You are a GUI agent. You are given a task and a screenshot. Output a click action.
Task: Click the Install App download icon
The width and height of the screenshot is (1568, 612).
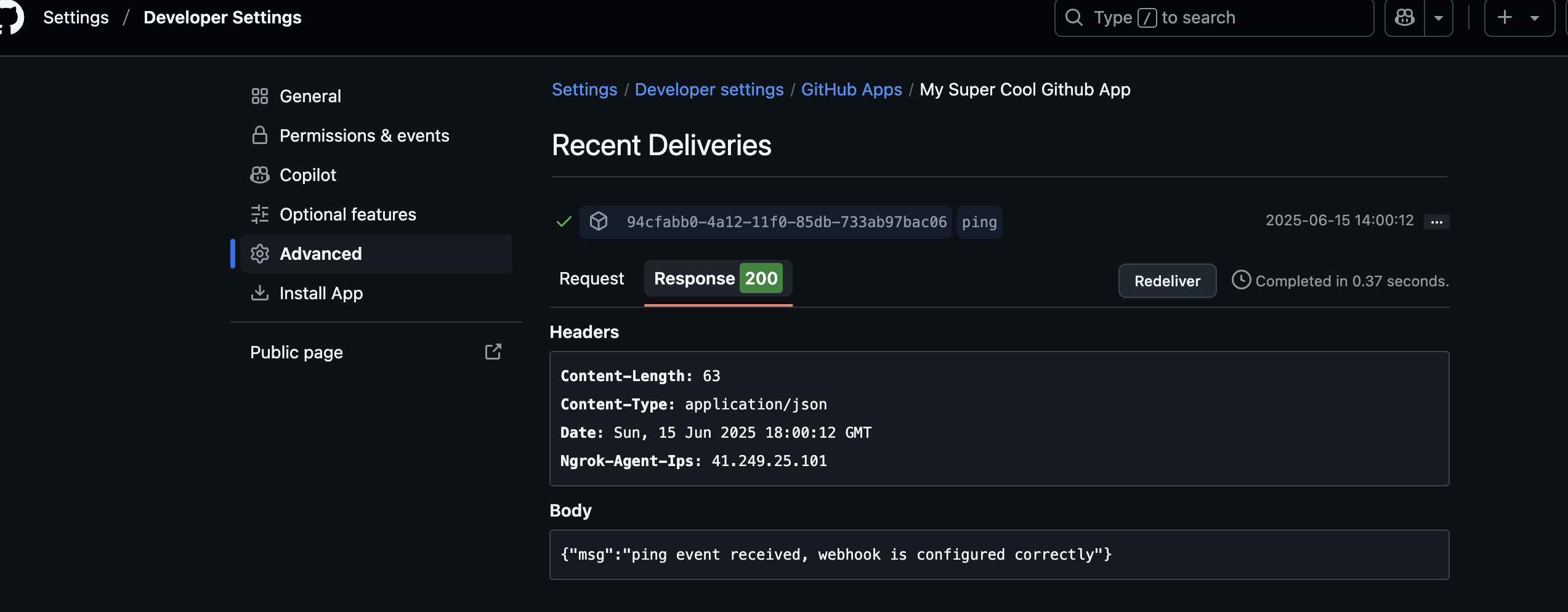260,292
